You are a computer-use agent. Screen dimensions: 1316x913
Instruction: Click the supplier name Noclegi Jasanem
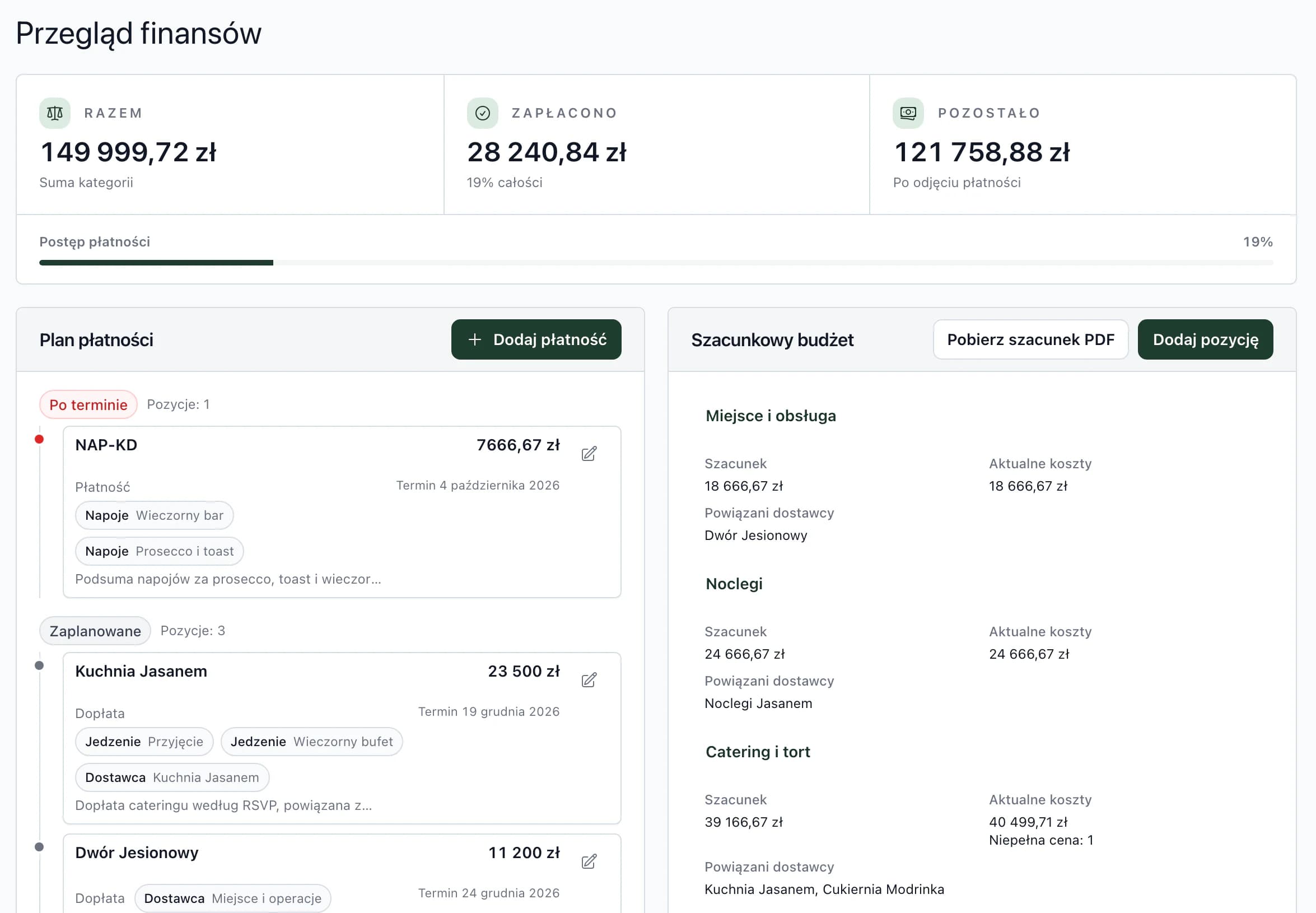[x=758, y=704]
